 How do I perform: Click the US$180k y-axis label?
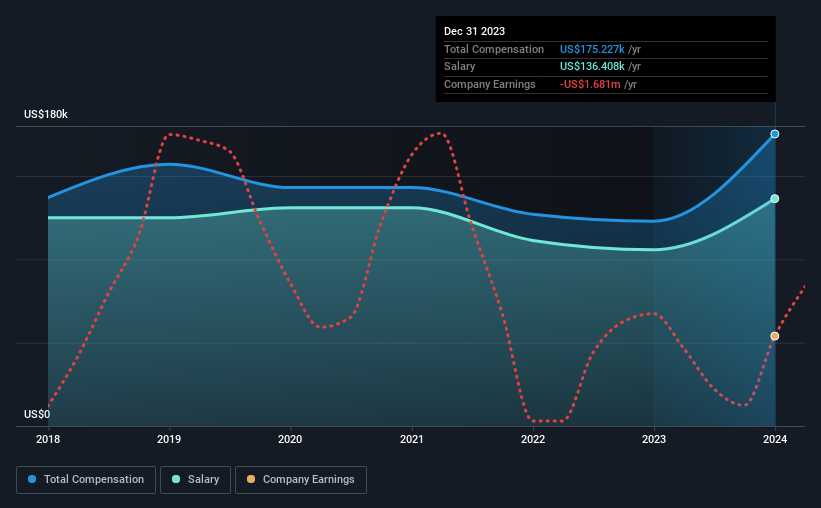point(46,114)
